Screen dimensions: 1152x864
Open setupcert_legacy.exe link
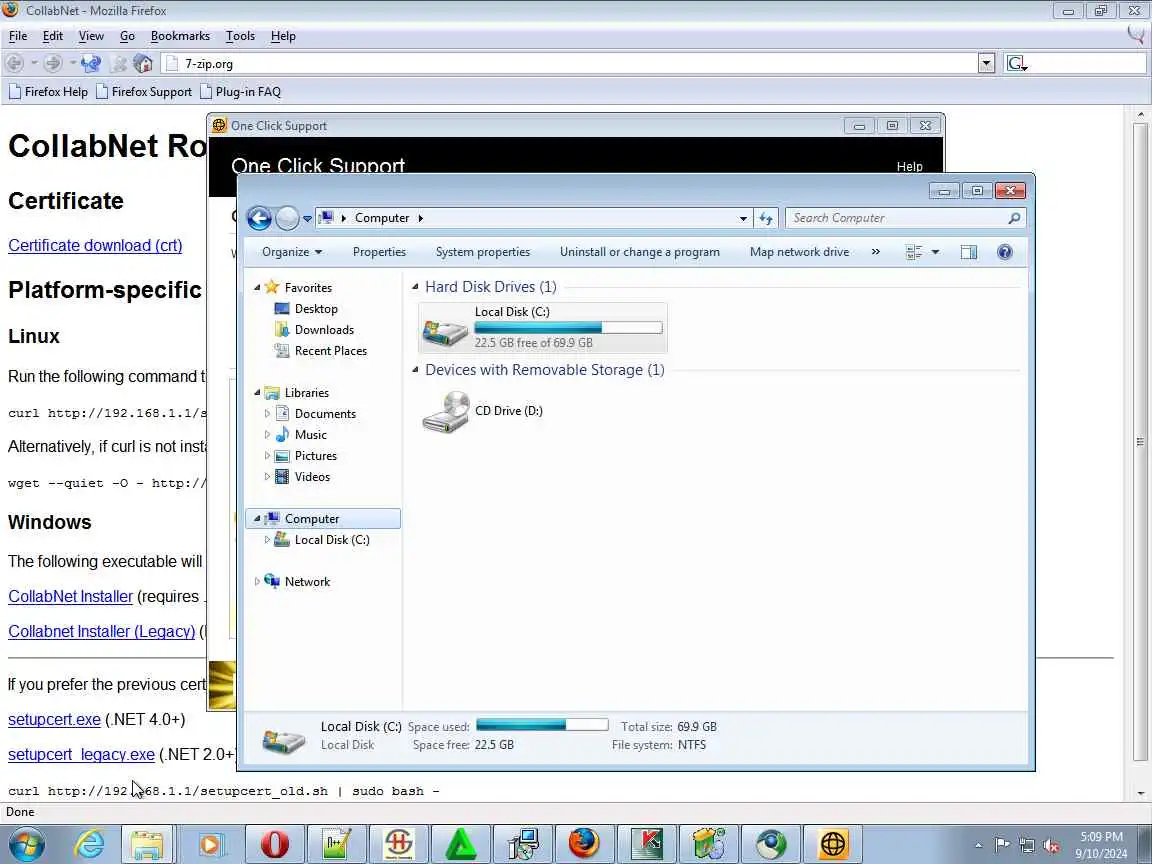82,755
